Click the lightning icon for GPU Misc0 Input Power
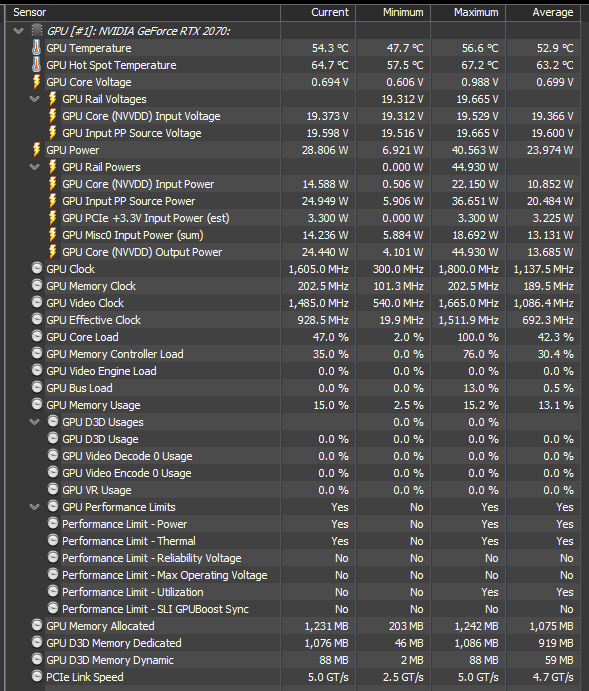 (x=52, y=235)
